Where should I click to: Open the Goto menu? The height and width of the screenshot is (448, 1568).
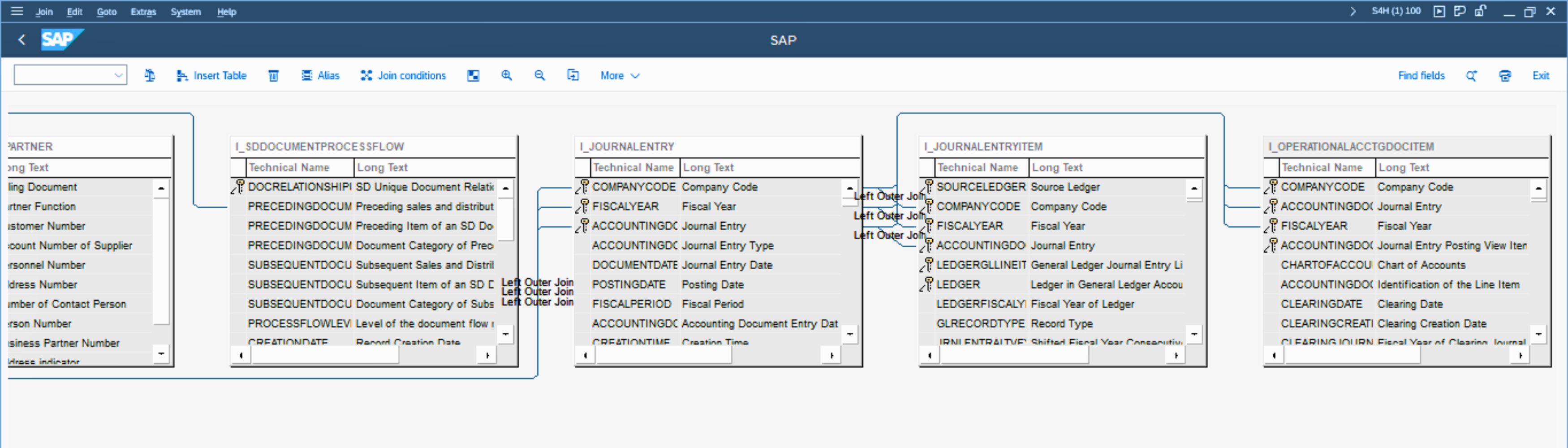pos(107,12)
